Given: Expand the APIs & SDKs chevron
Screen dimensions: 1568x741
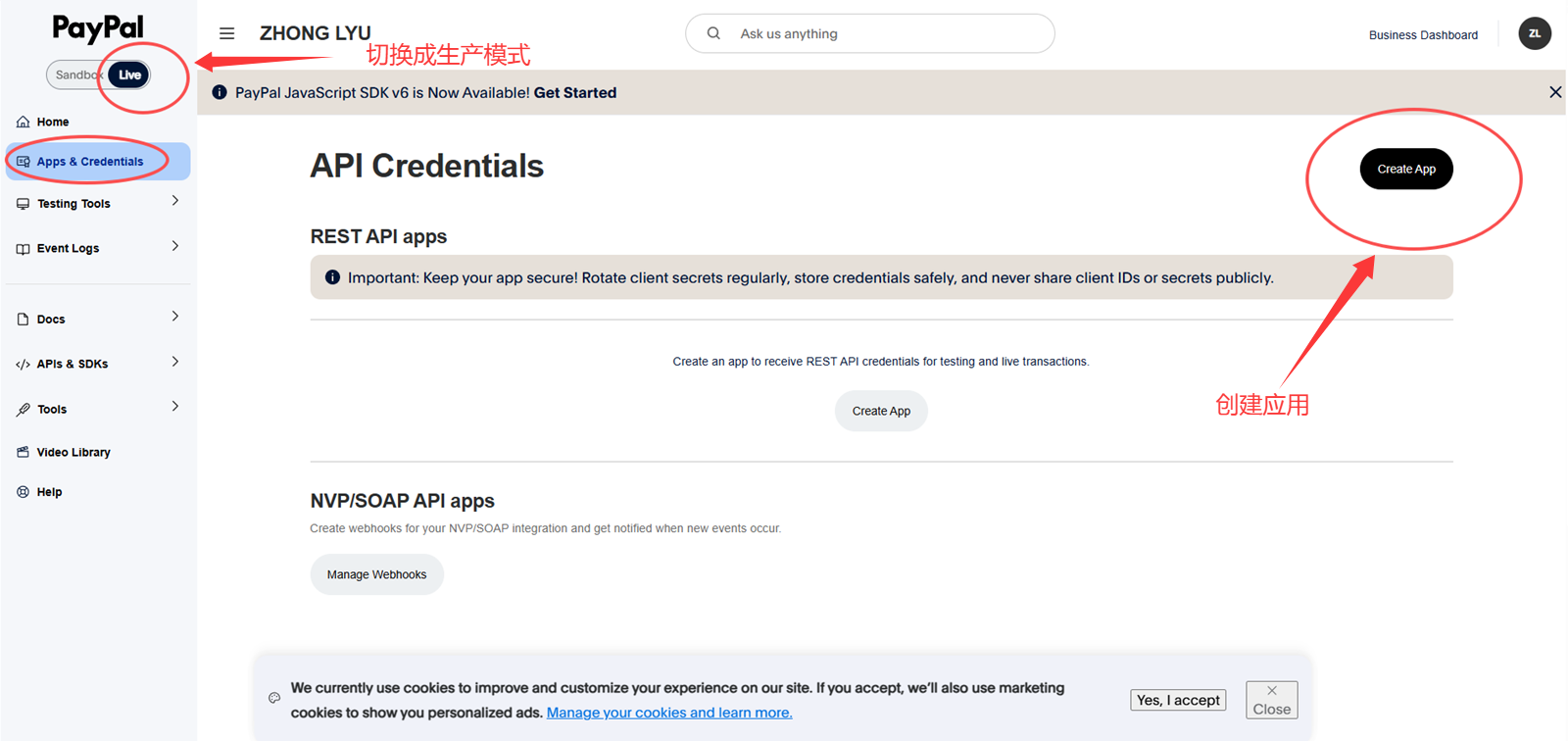Looking at the screenshot, I should (x=175, y=362).
